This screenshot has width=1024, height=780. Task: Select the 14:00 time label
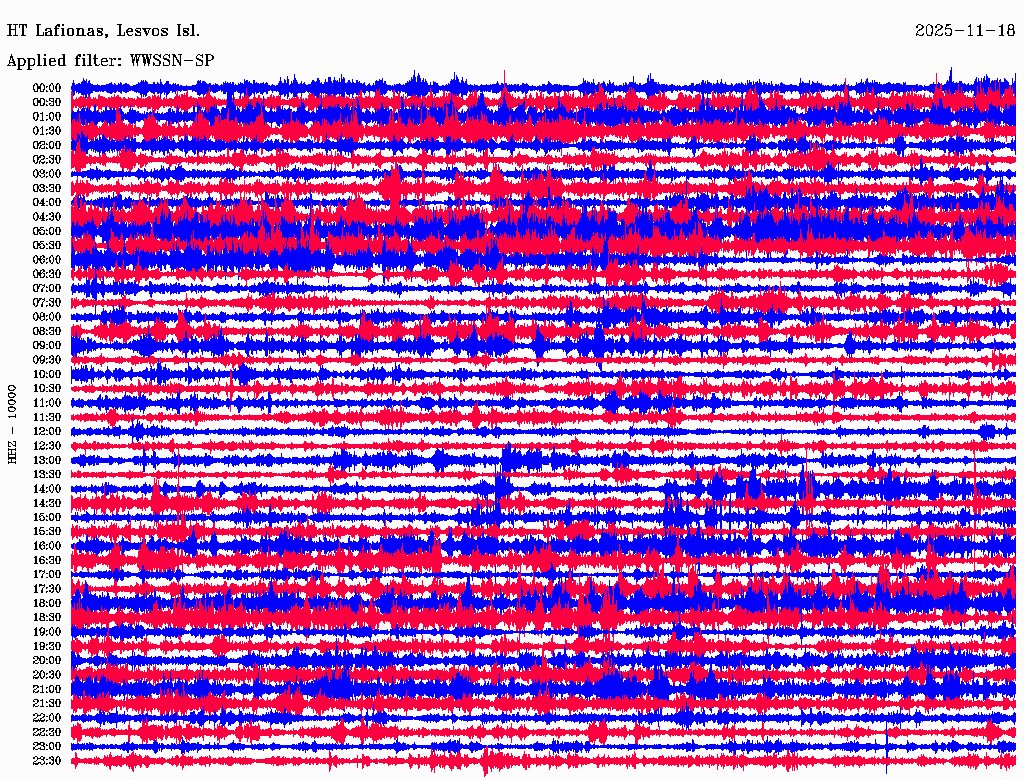[x=46, y=489]
